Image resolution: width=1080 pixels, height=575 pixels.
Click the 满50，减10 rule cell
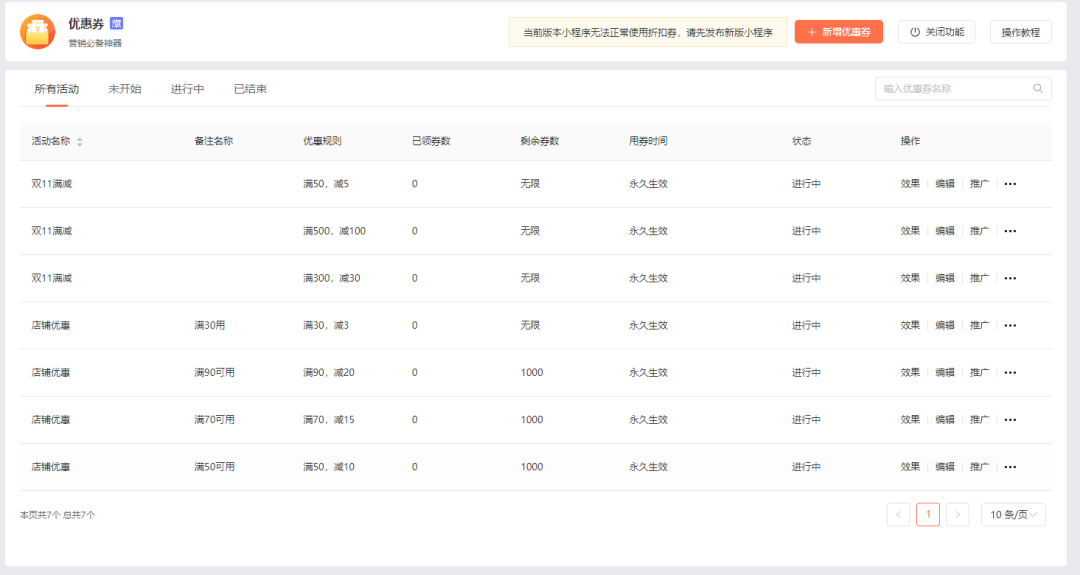pos(329,467)
